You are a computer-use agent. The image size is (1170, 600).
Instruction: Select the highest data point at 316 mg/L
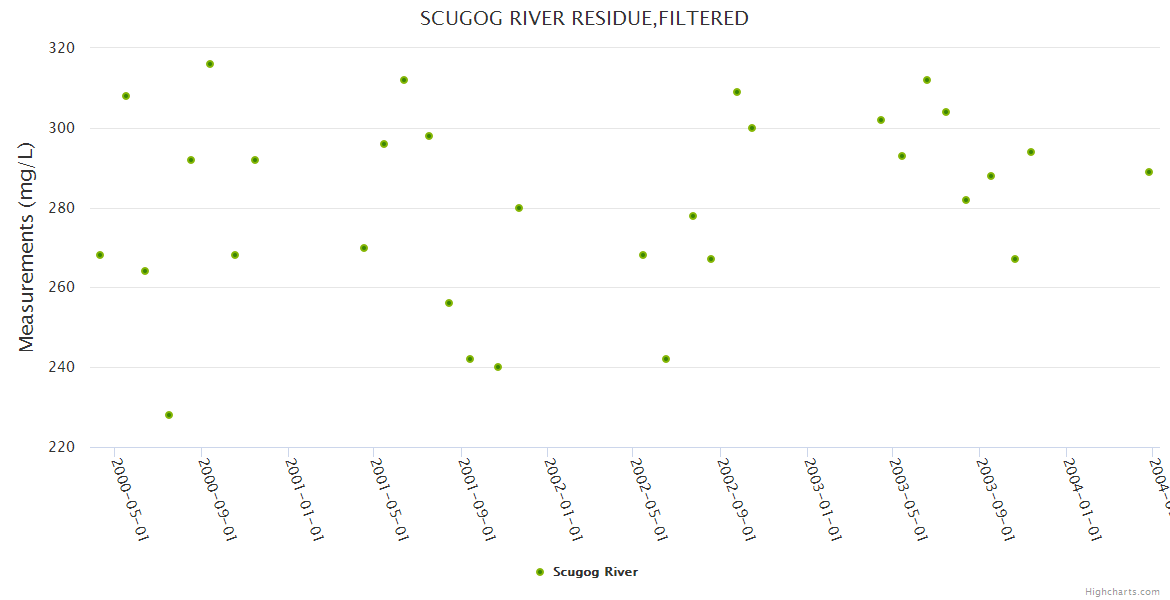coord(210,64)
